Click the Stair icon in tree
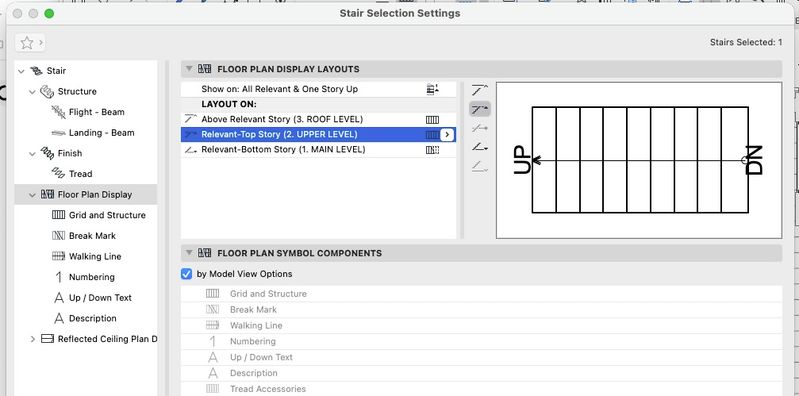799x396 pixels. [36, 71]
